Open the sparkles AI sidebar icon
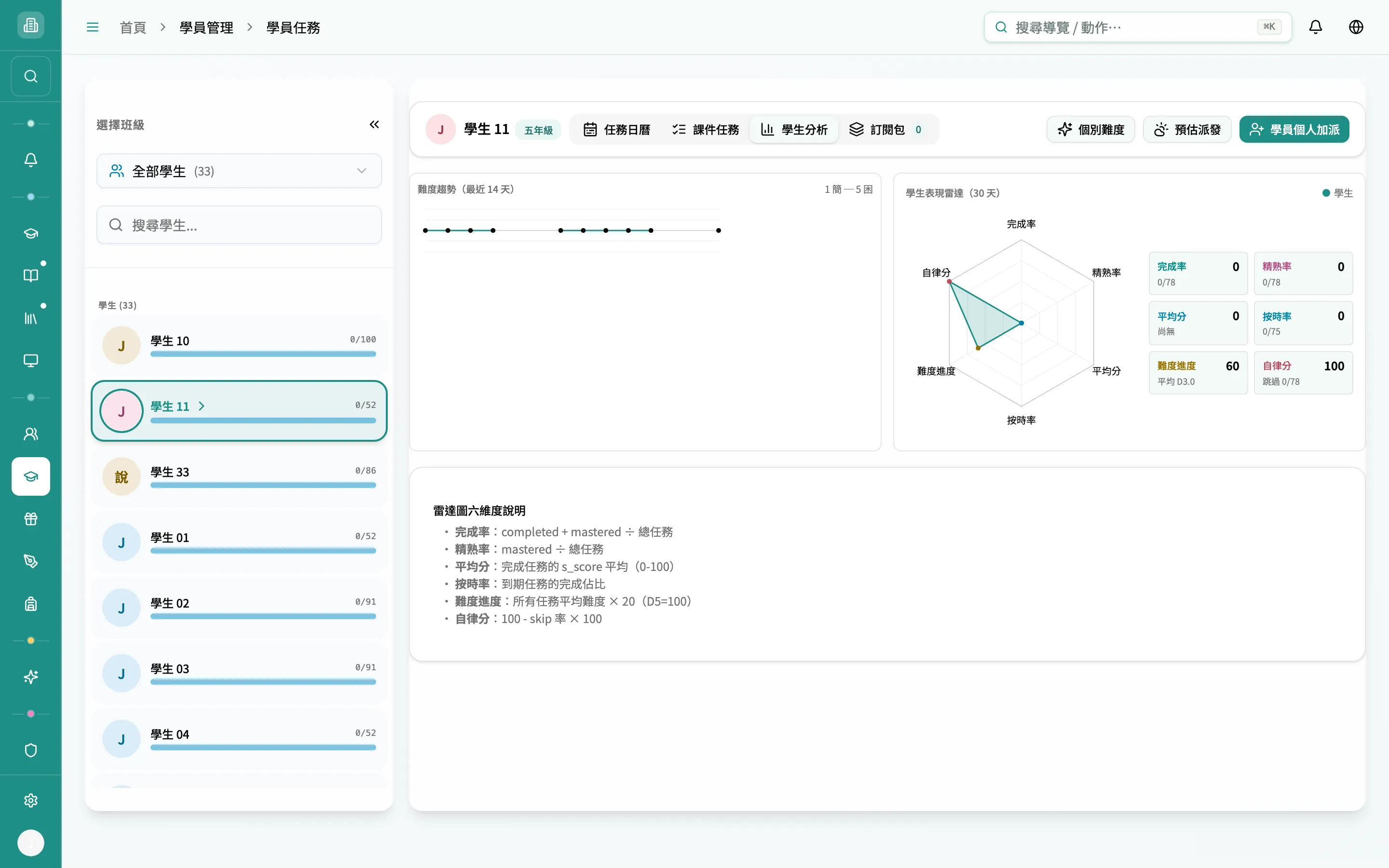The image size is (1389, 868). click(30, 678)
